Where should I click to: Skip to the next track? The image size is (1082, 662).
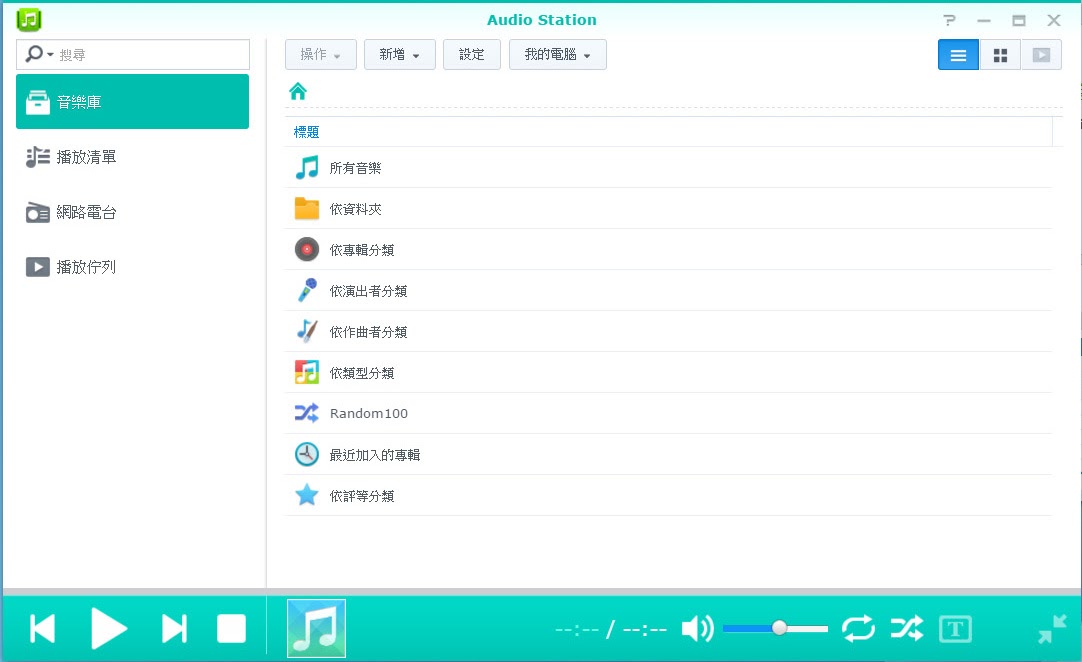tap(174, 629)
